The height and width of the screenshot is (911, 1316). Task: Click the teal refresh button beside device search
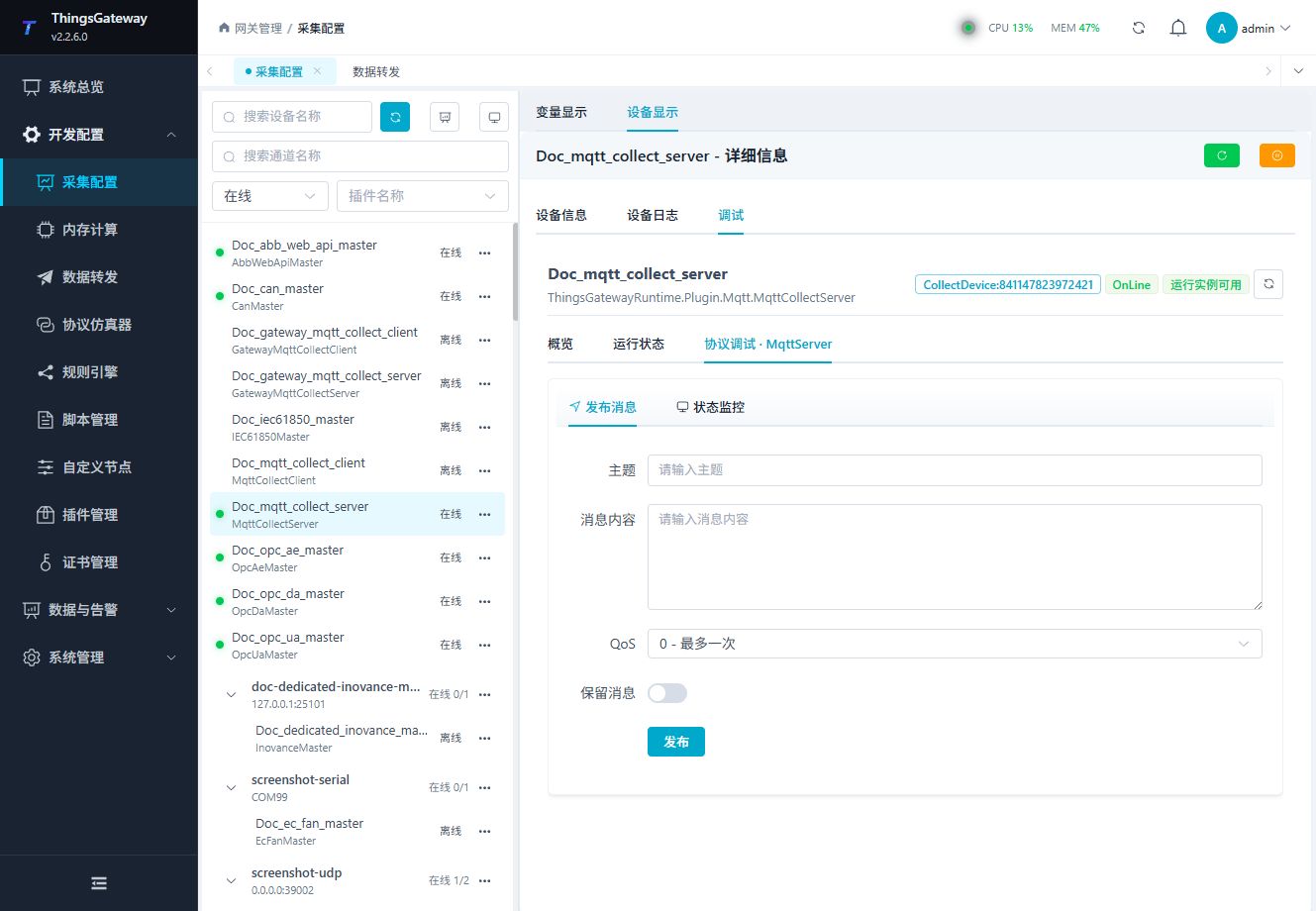[395, 117]
